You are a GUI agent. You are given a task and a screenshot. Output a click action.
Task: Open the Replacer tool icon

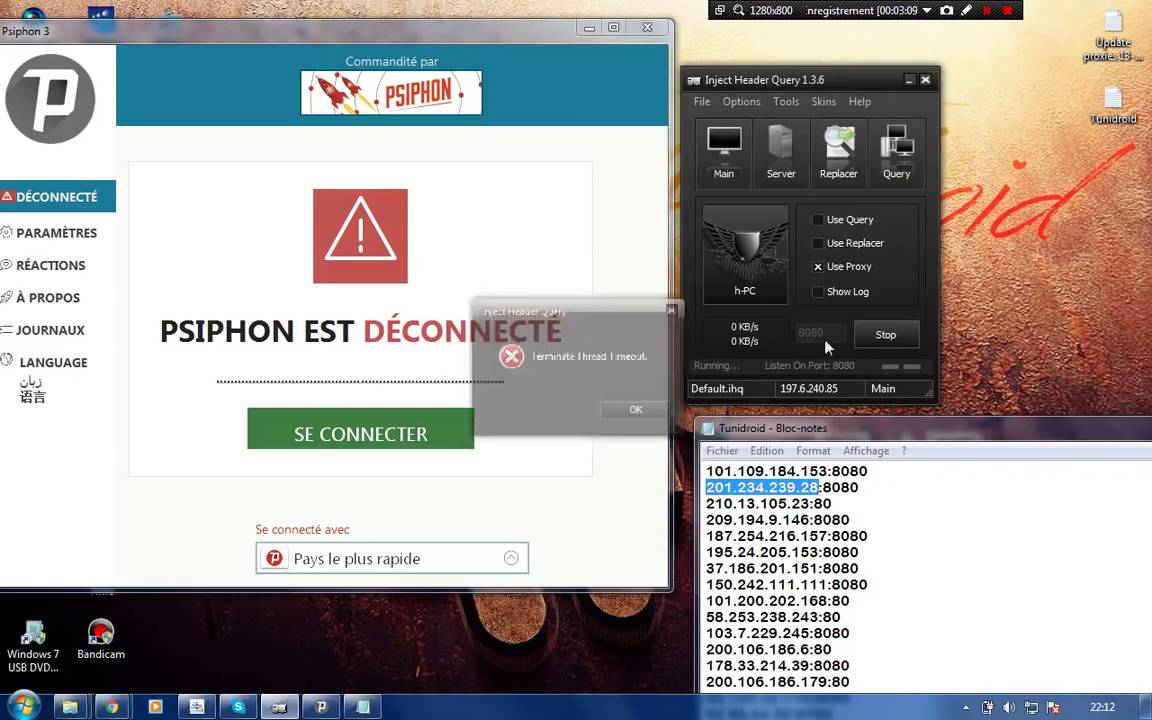838,153
